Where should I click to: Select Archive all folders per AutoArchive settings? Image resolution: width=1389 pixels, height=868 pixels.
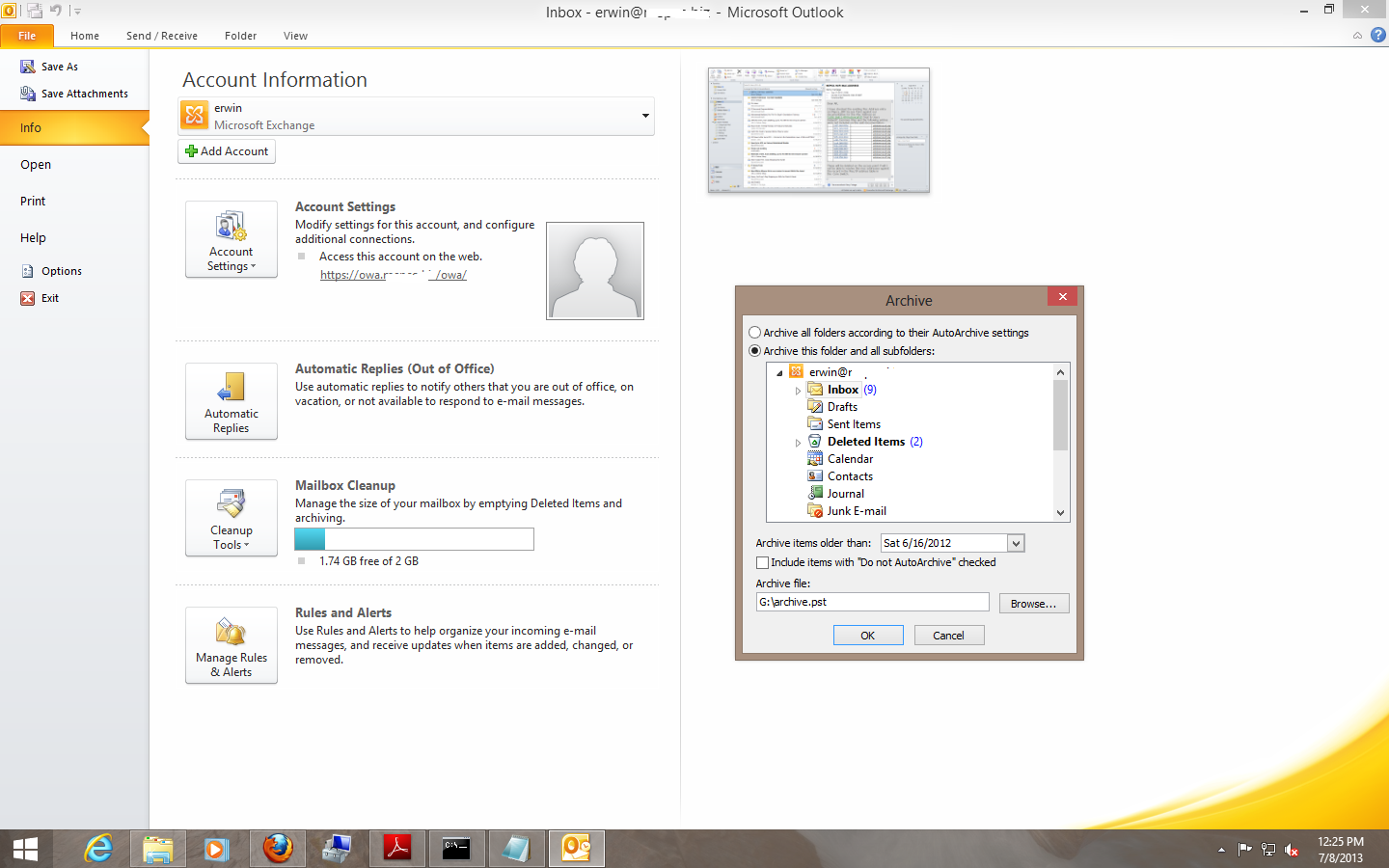pos(755,333)
